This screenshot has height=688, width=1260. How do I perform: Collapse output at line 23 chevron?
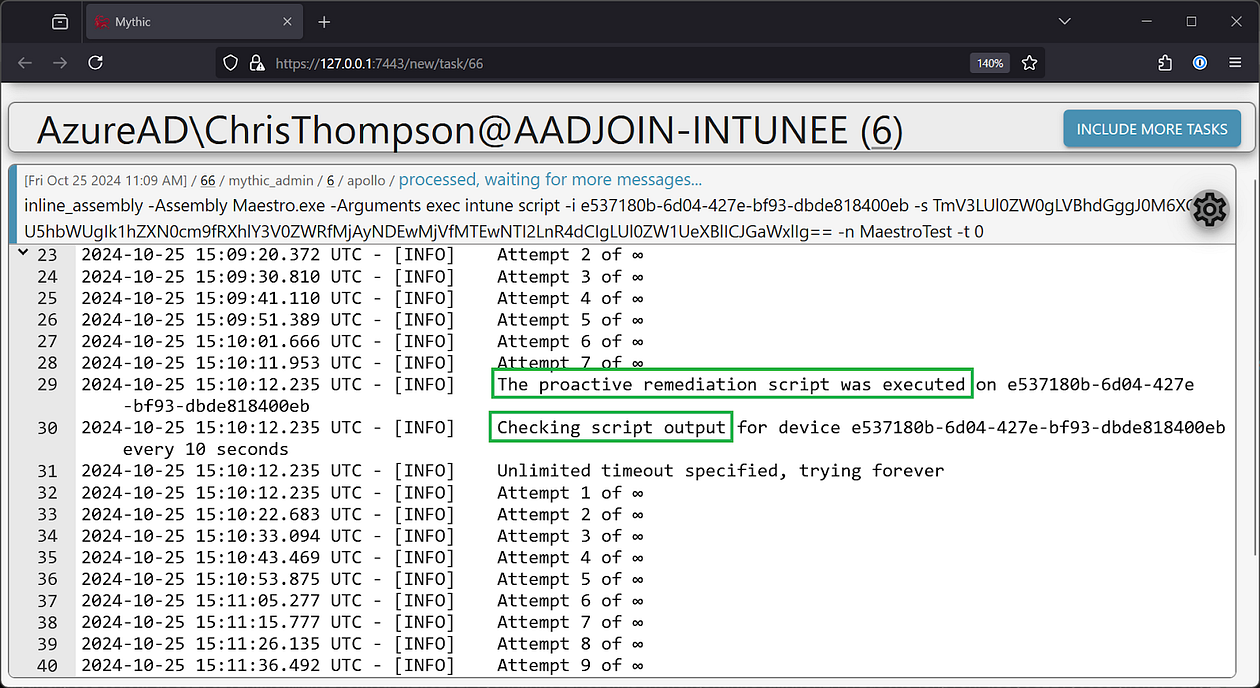(23, 254)
